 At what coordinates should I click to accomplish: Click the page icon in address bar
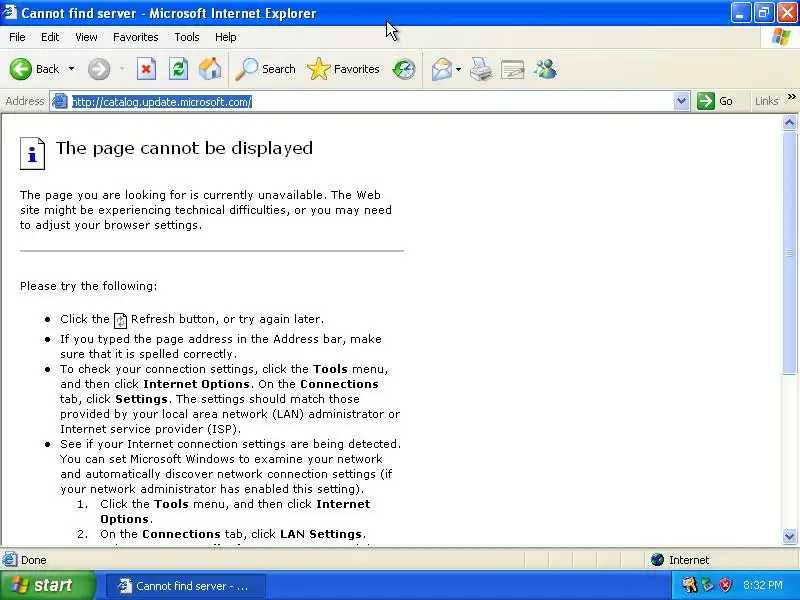pyautogui.click(x=60, y=101)
